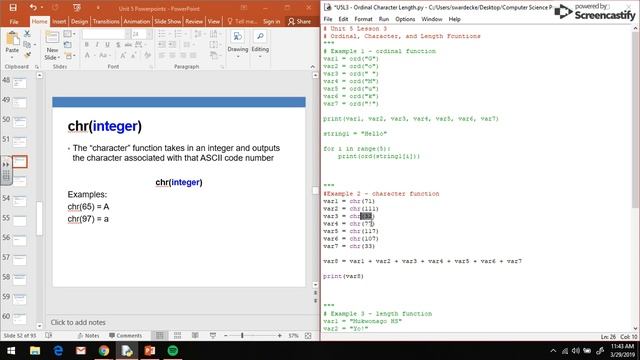This screenshot has height=360, width=640.
Task: Open the Windows Start menu
Action: 11,351
